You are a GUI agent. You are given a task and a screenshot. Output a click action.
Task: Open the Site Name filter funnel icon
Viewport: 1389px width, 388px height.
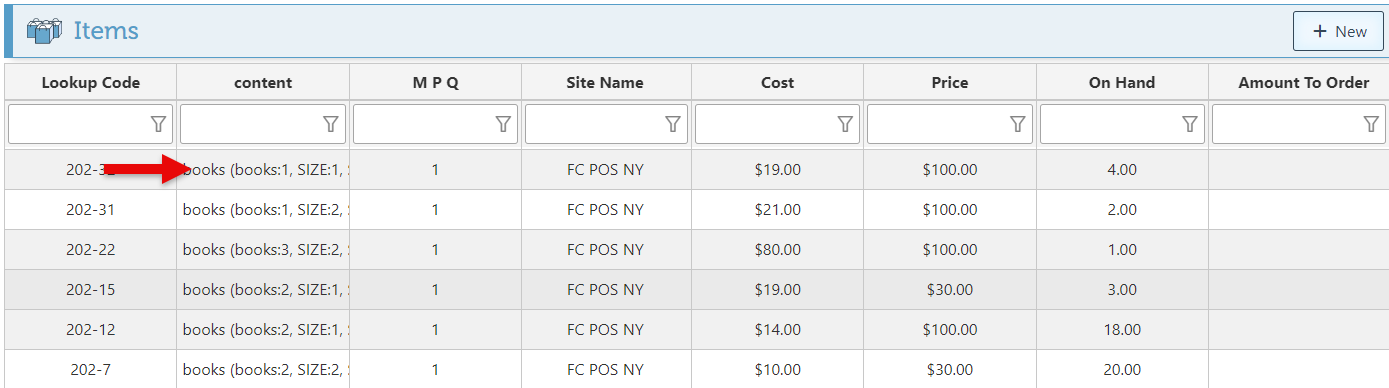673,124
